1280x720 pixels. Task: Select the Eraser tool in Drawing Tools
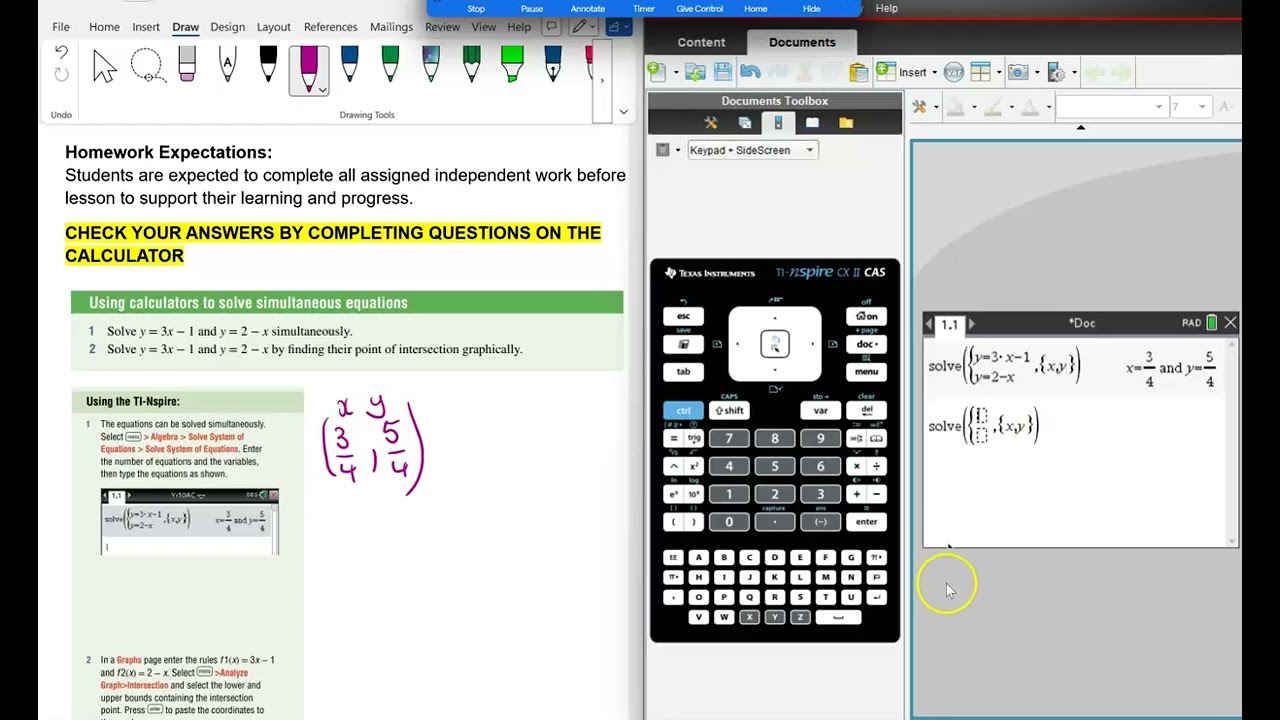(187, 65)
